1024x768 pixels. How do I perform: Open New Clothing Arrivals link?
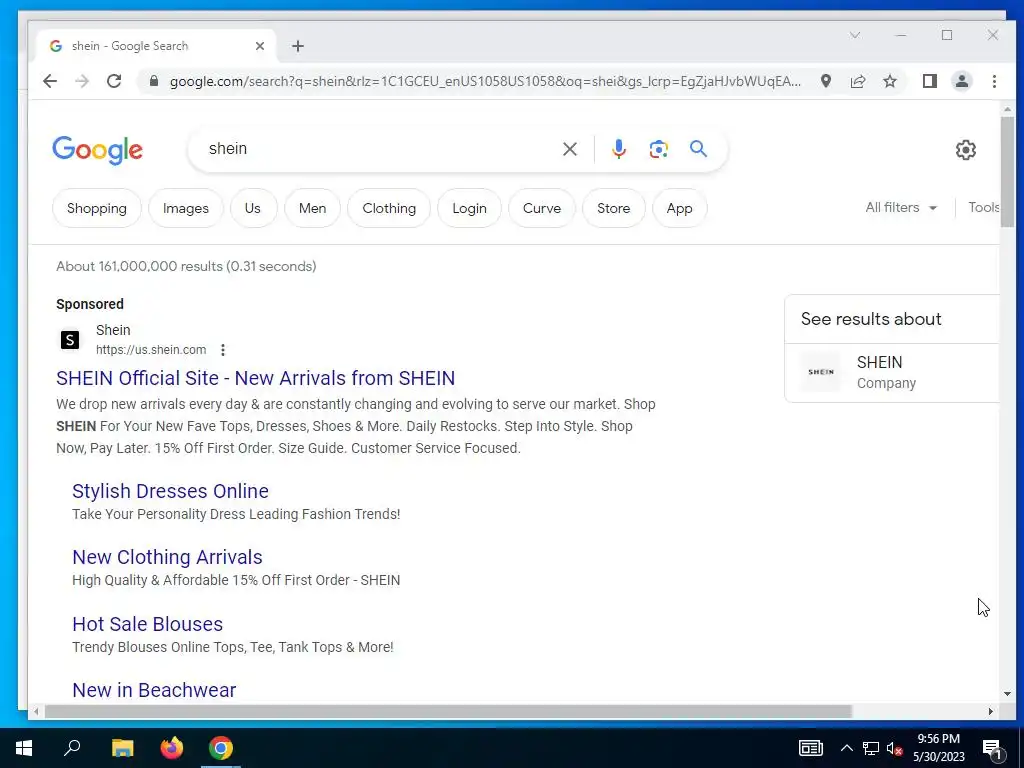(x=167, y=557)
